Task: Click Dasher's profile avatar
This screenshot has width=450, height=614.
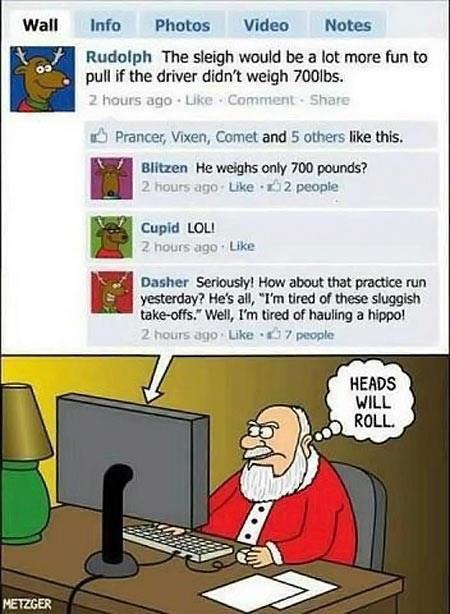Action: 111,293
